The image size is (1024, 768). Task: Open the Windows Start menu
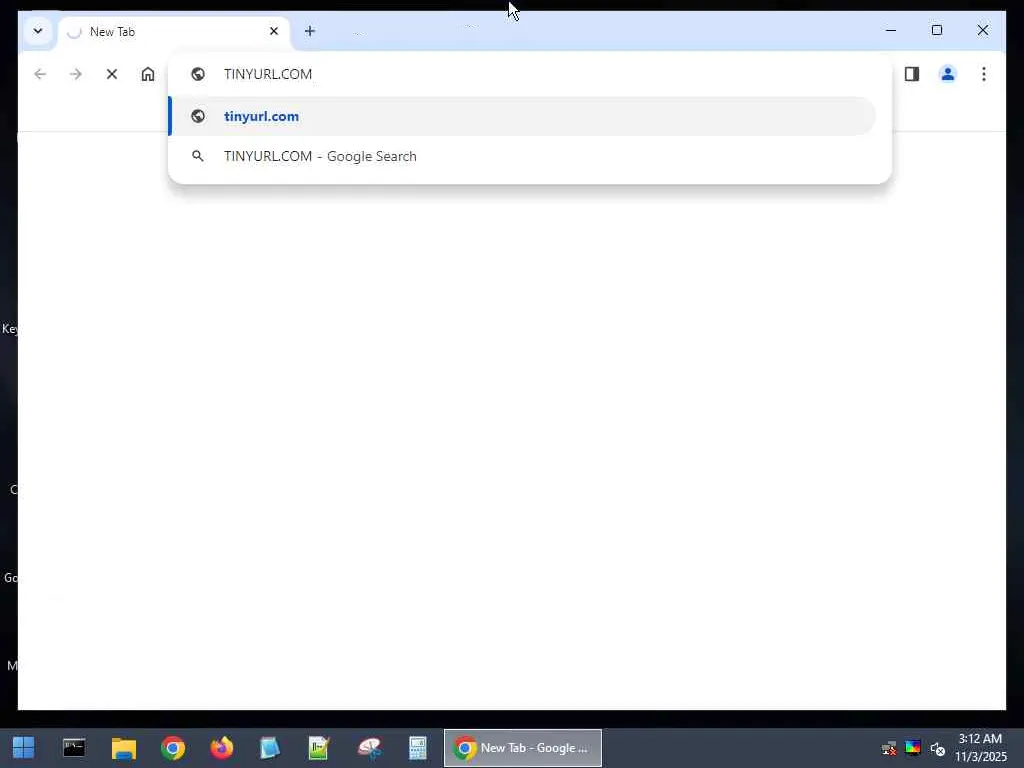click(24, 748)
